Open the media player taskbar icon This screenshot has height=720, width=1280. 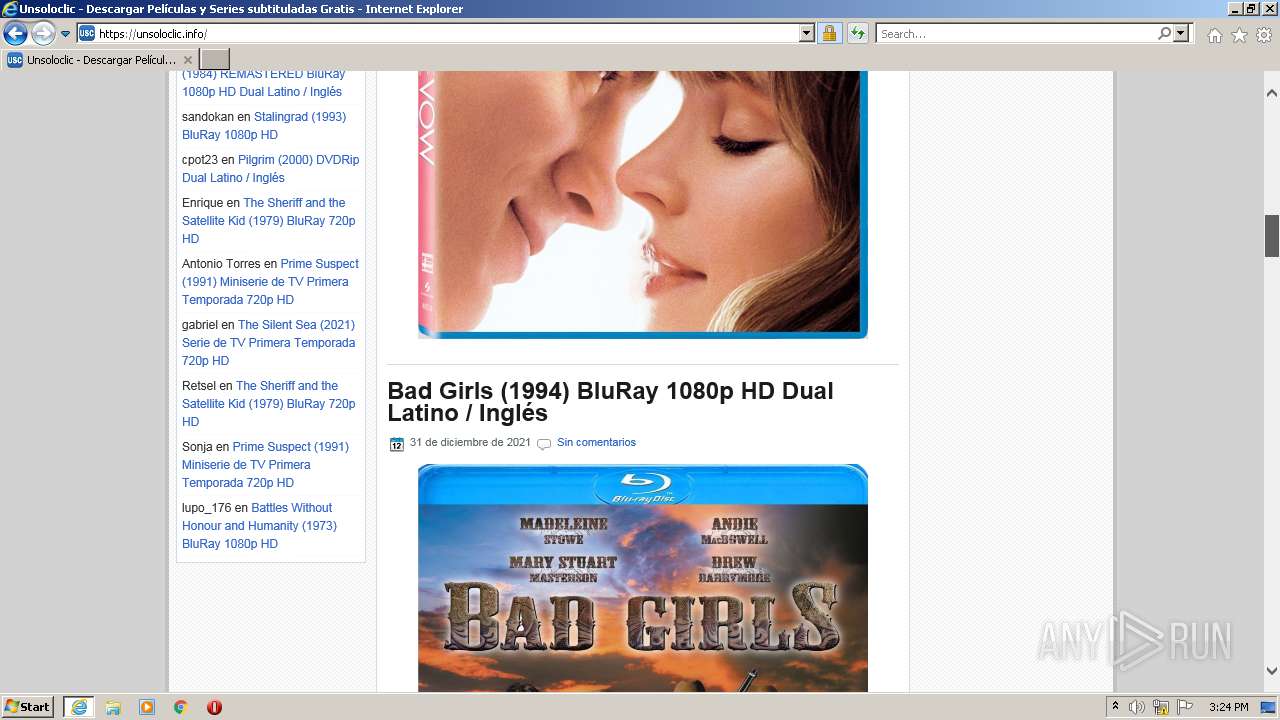pyautogui.click(x=147, y=707)
